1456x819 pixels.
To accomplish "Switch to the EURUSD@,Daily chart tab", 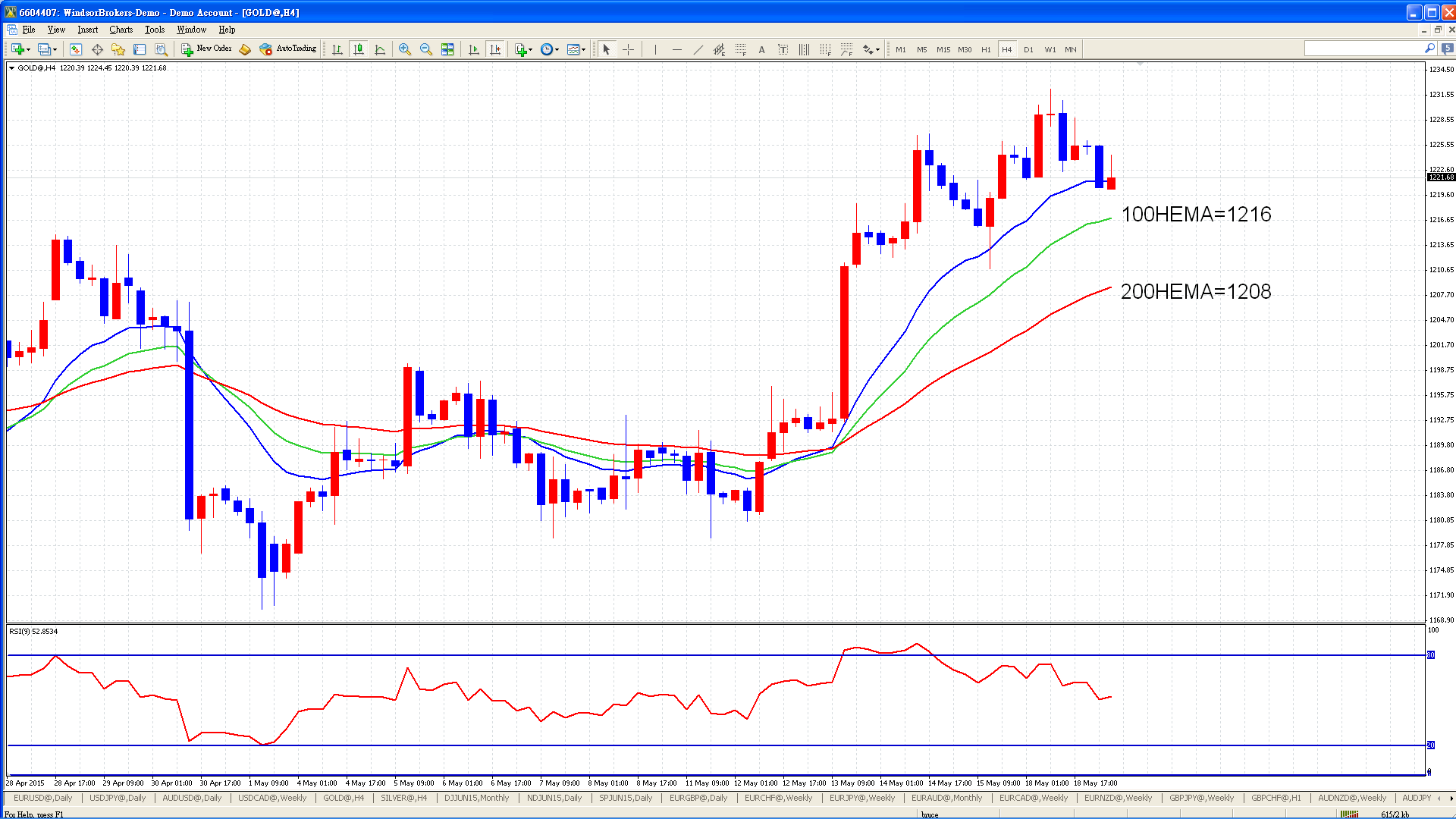I will tap(42, 798).
